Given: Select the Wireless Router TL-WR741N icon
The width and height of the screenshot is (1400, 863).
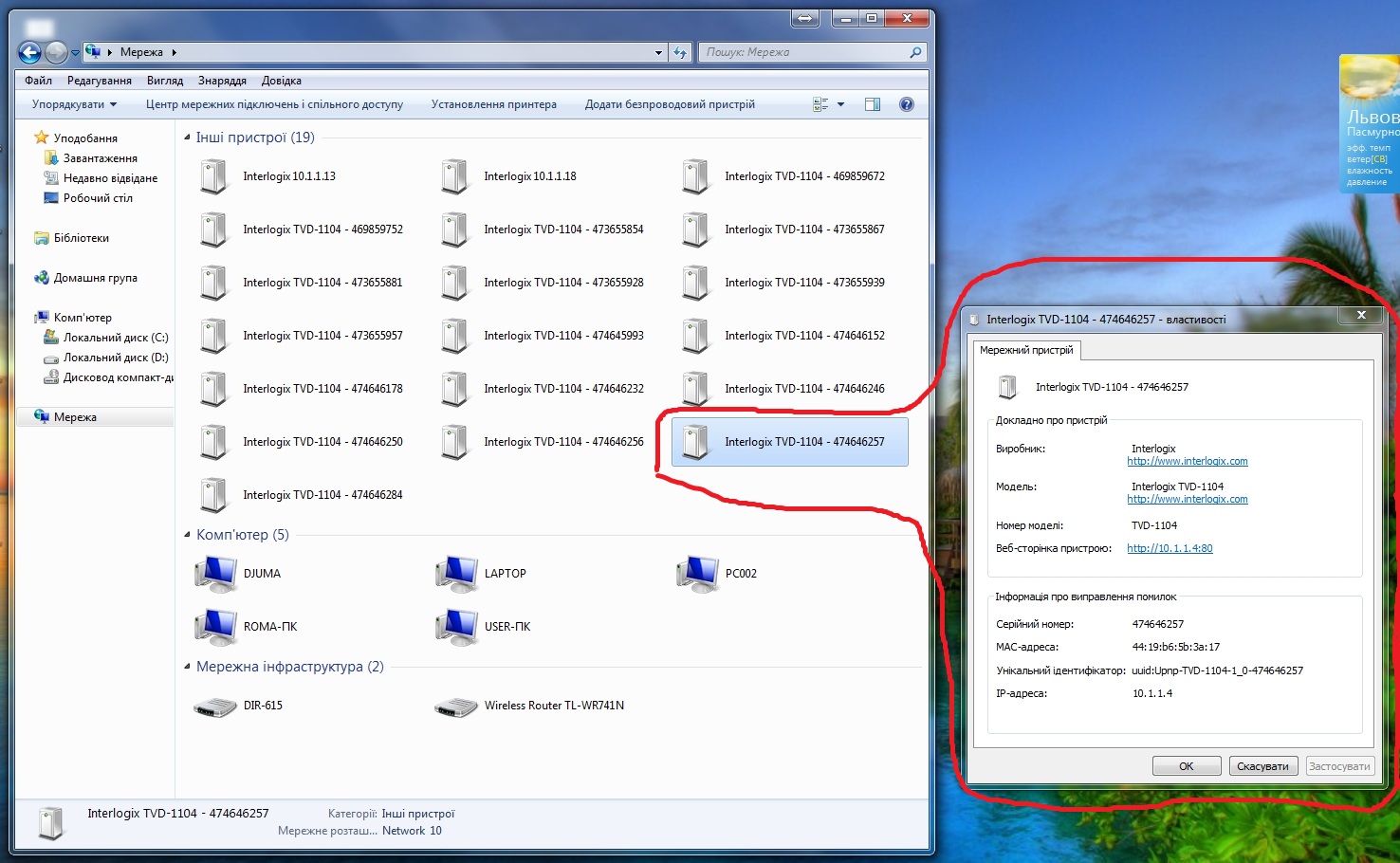Looking at the screenshot, I should pyautogui.click(x=456, y=707).
